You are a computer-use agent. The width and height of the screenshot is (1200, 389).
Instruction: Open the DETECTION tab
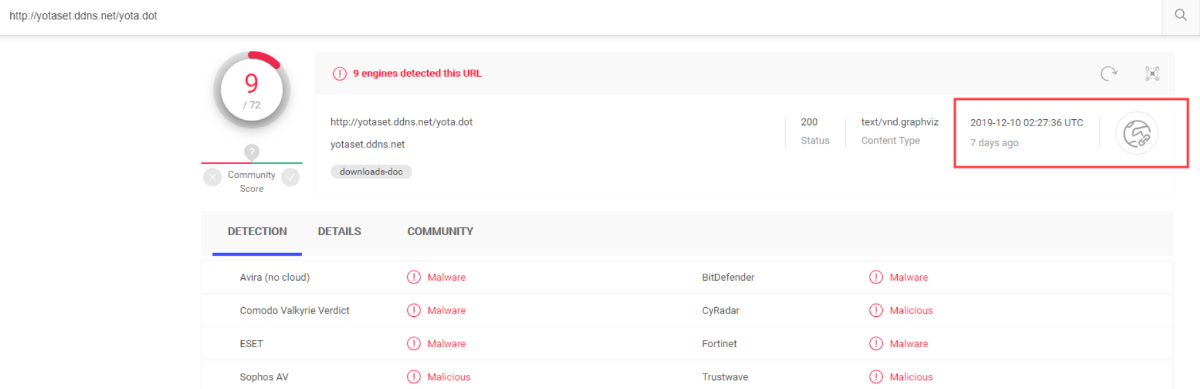pos(257,232)
